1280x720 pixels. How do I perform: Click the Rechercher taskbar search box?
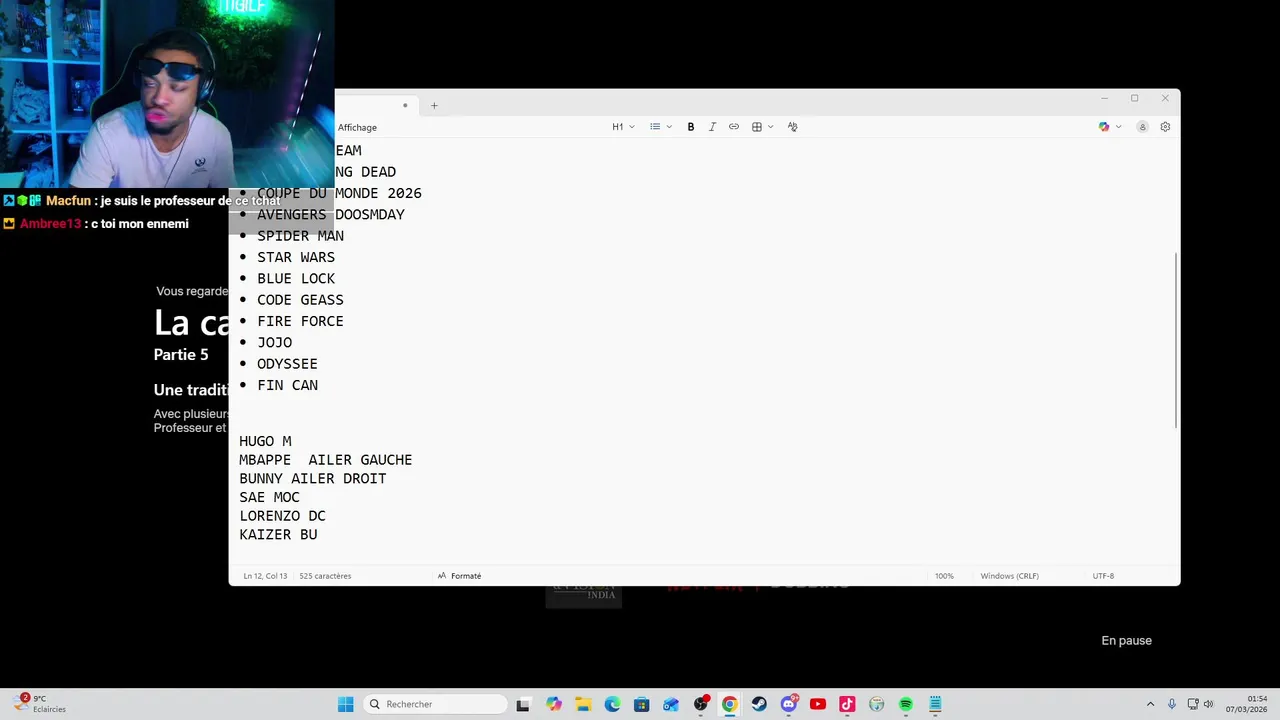point(434,704)
